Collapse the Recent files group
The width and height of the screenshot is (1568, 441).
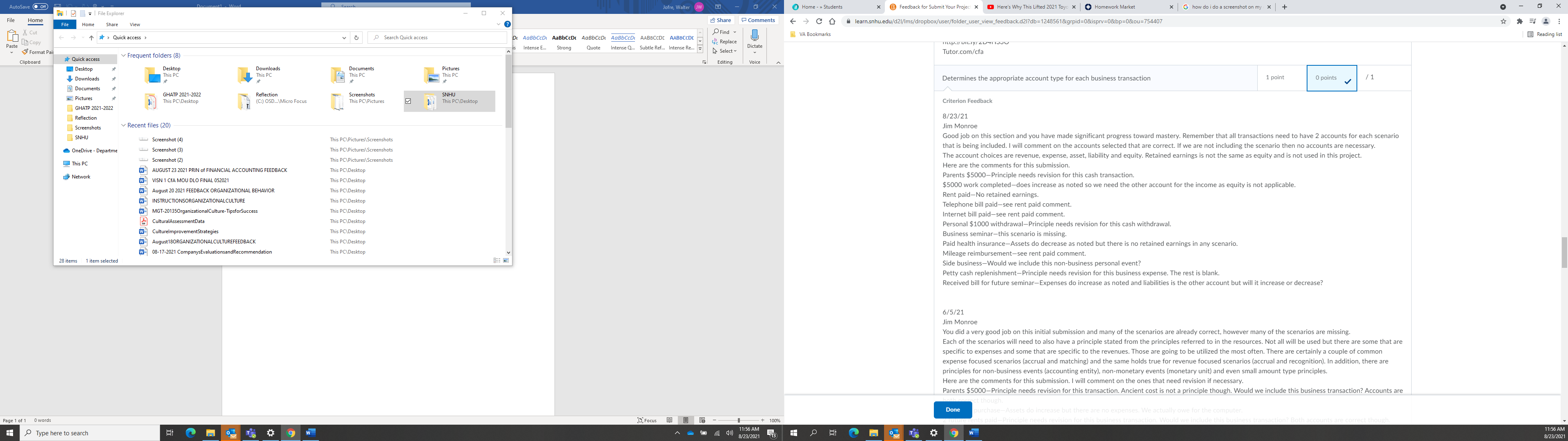pyautogui.click(x=124, y=125)
